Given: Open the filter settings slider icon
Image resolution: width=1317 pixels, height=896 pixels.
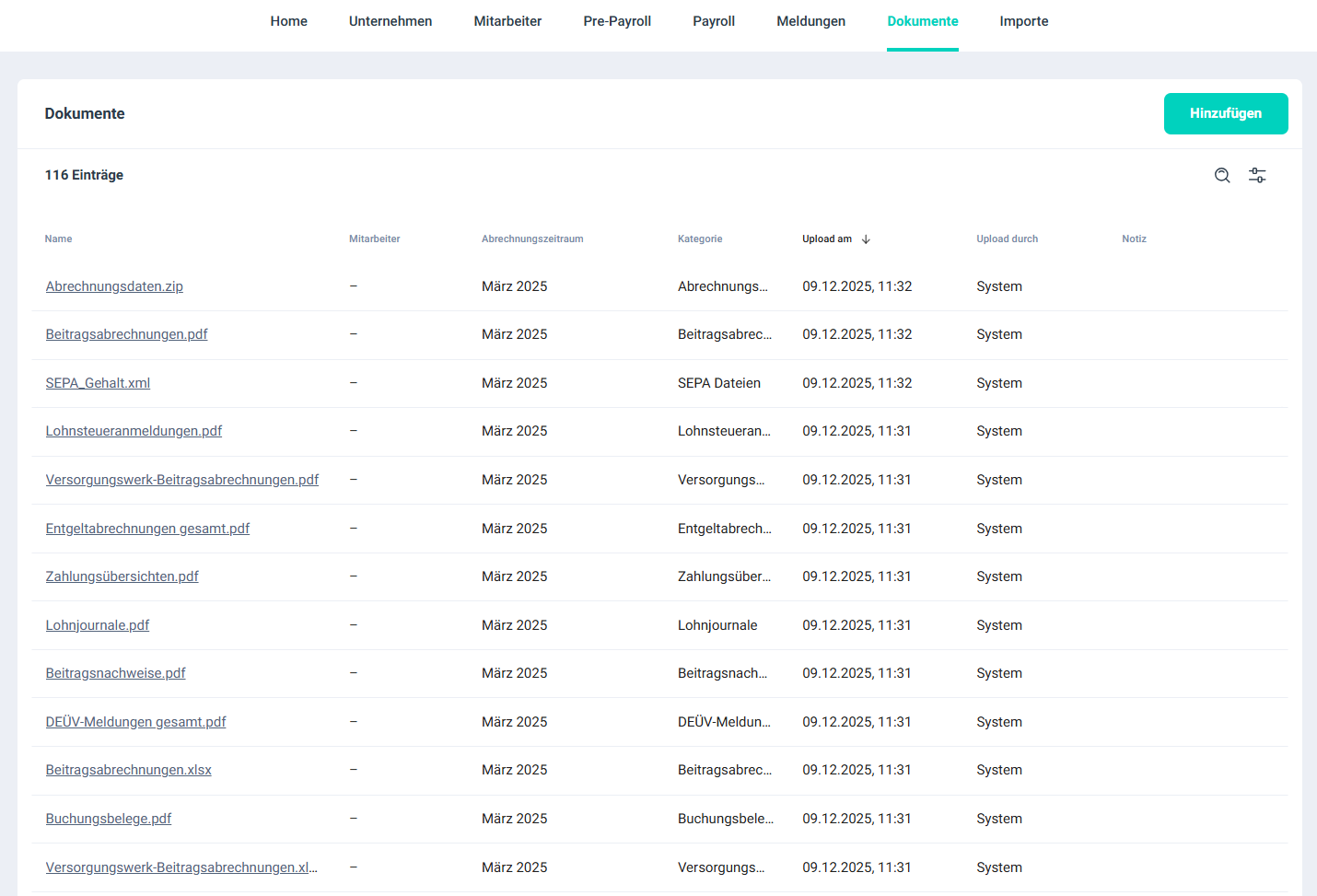Looking at the screenshot, I should pos(1257,175).
